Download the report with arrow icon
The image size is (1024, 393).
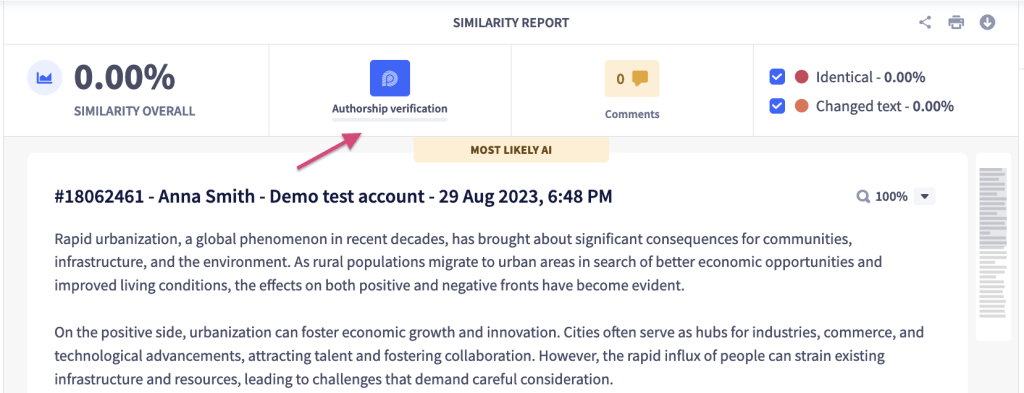coord(987,23)
